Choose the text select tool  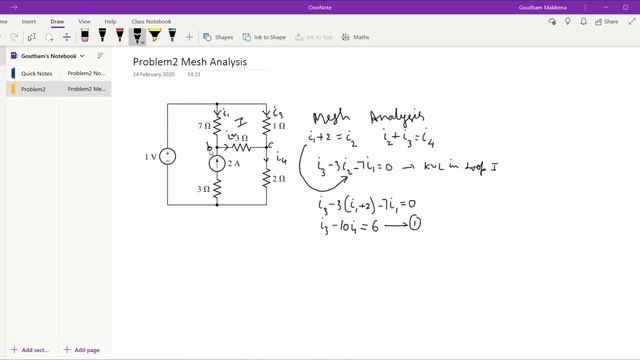(31, 37)
